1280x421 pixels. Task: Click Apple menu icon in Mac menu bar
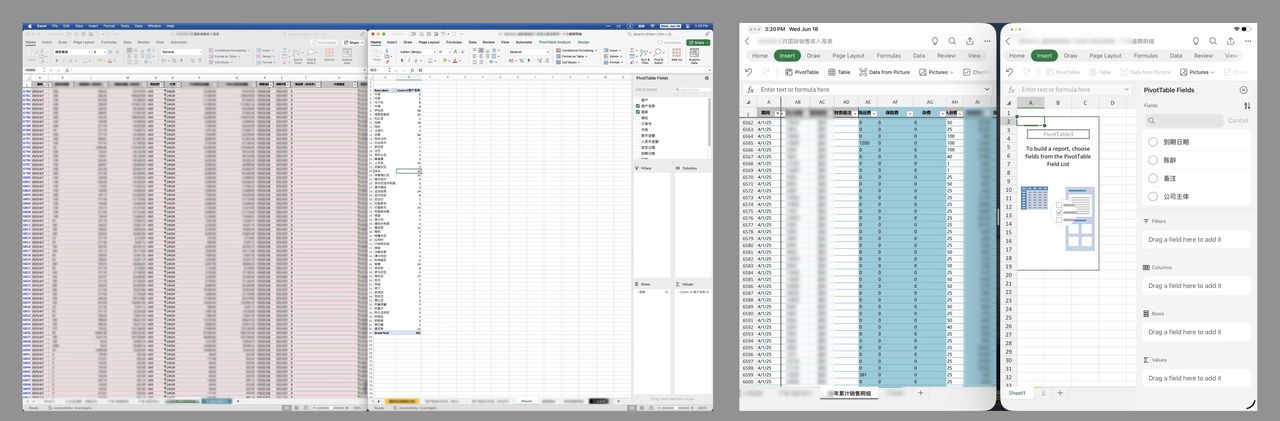click(29, 26)
